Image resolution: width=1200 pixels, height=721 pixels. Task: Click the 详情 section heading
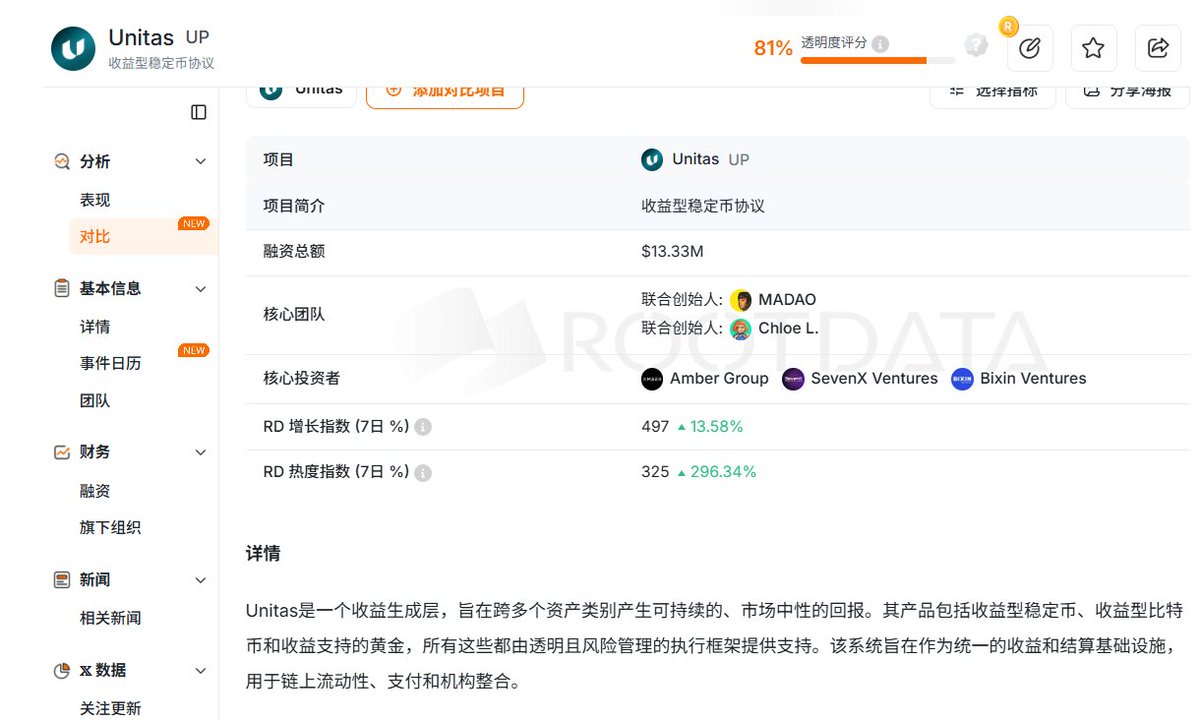263,553
